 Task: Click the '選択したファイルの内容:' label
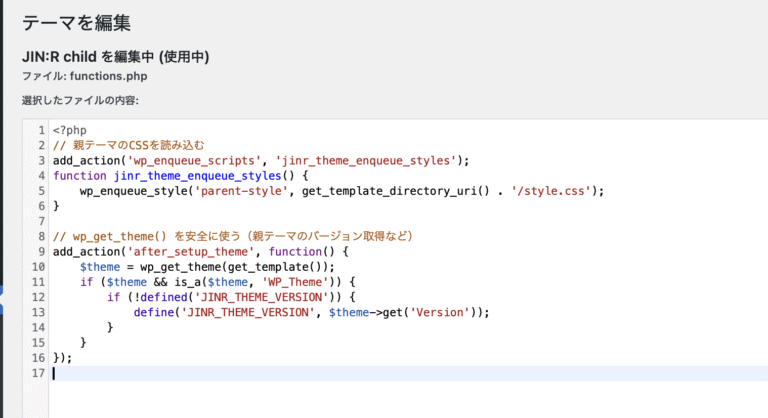[80, 100]
